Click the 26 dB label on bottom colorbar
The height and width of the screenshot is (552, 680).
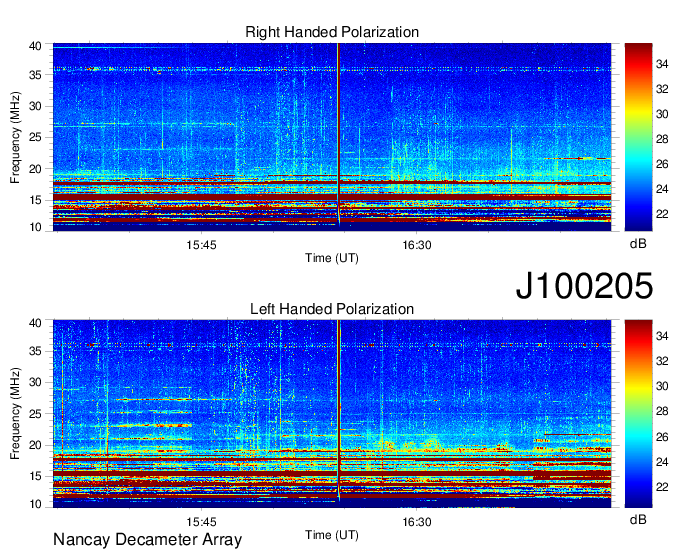pos(662,437)
